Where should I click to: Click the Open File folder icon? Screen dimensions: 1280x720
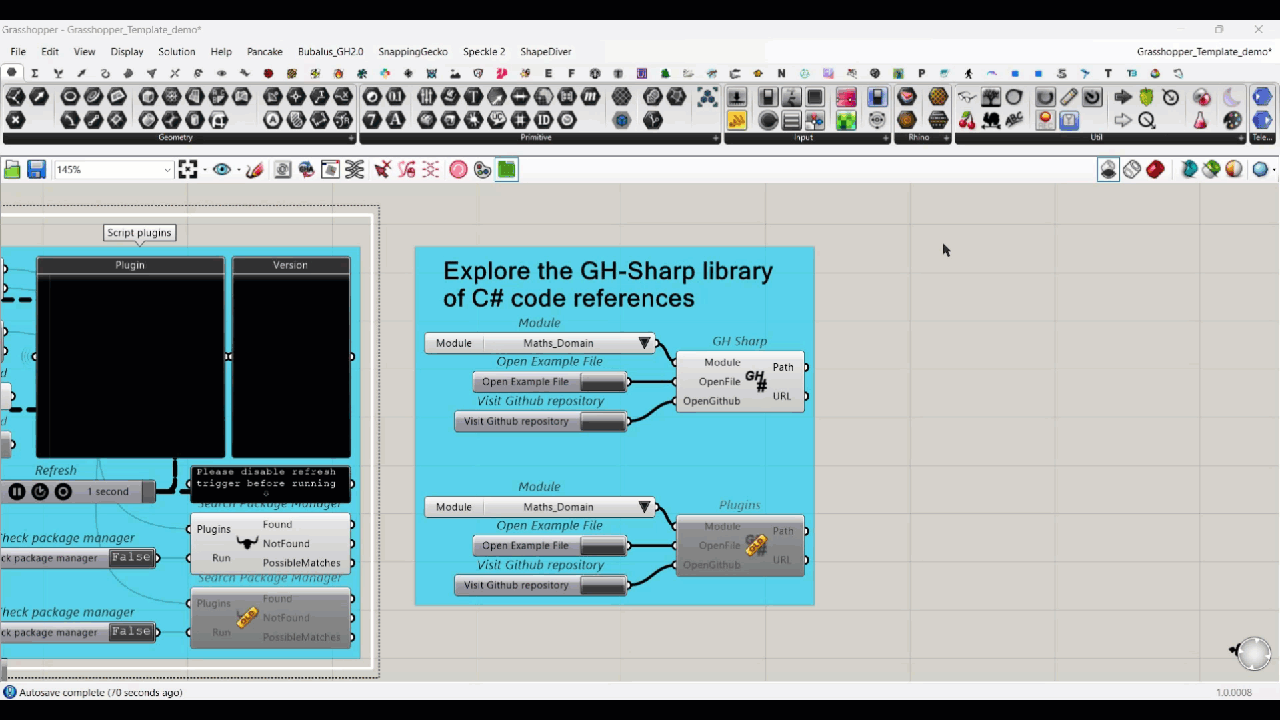click(13, 170)
